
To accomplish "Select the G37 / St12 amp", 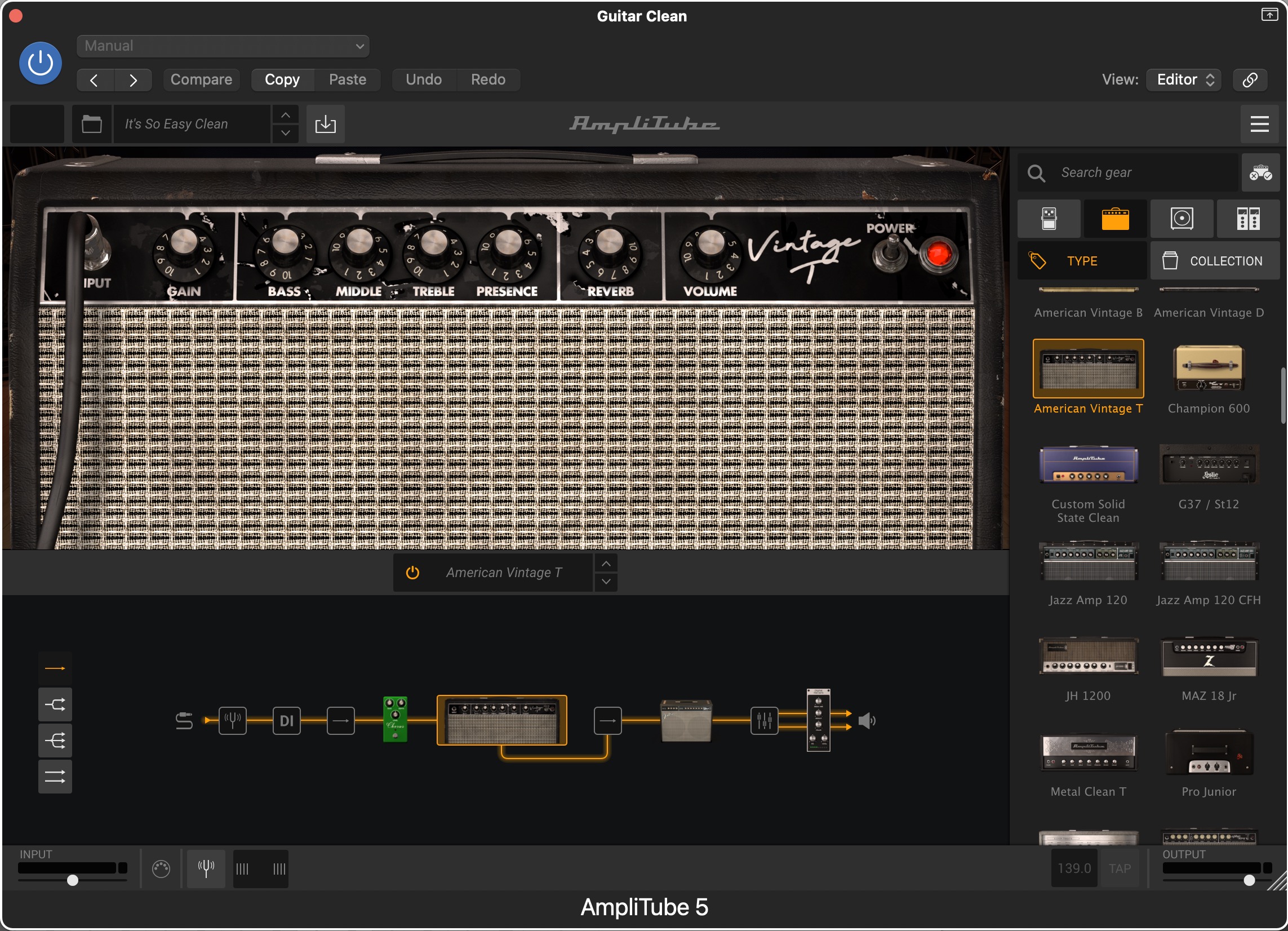I will pos(1209,464).
